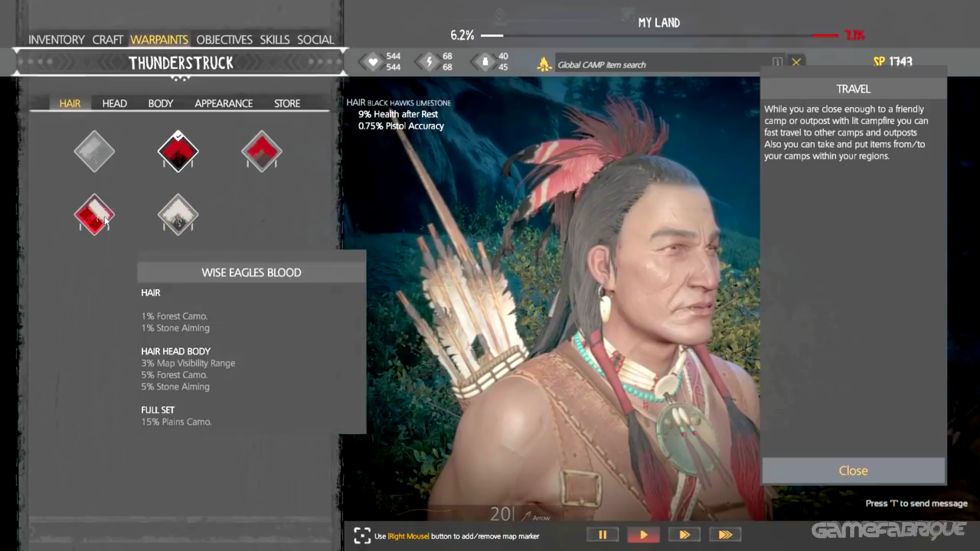This screenshot has height=551, width=980.
Task: Click the ammo bullet stat icon
Action: coord(484,61)
